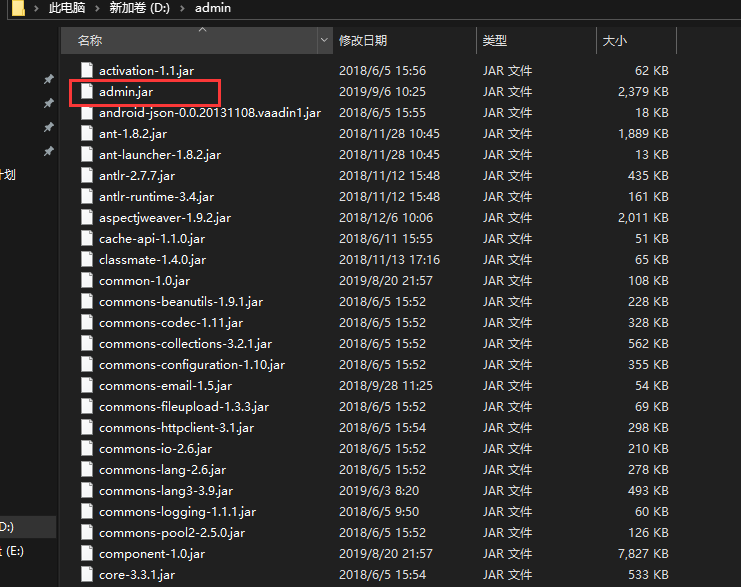The width and height of the screenshot is (741, 587).
Task: Click date 2019/6/3 8:20 of commons-lang3
Action: [379, 491]
